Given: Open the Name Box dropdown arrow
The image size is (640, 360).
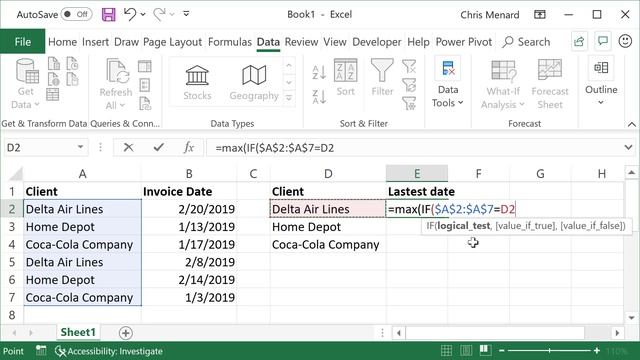Looking at the screenshot, I should (80, 147).
